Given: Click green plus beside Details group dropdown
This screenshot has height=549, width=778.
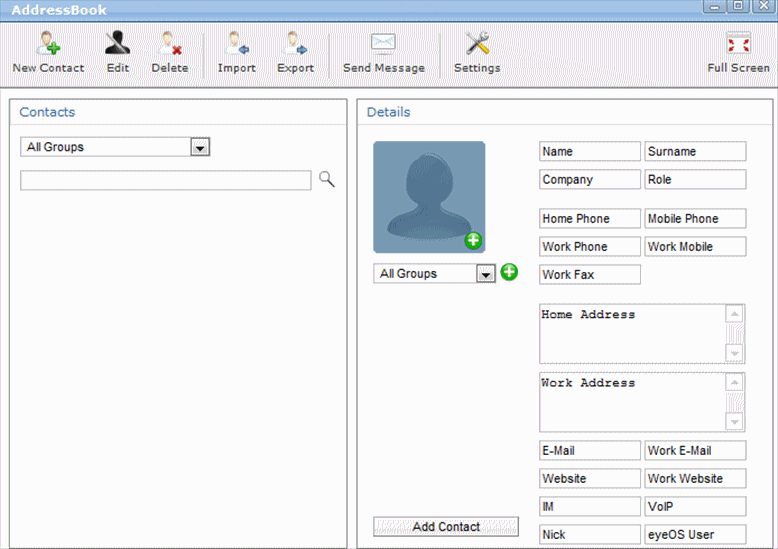Looking at the screenshot, I should 509,272.
